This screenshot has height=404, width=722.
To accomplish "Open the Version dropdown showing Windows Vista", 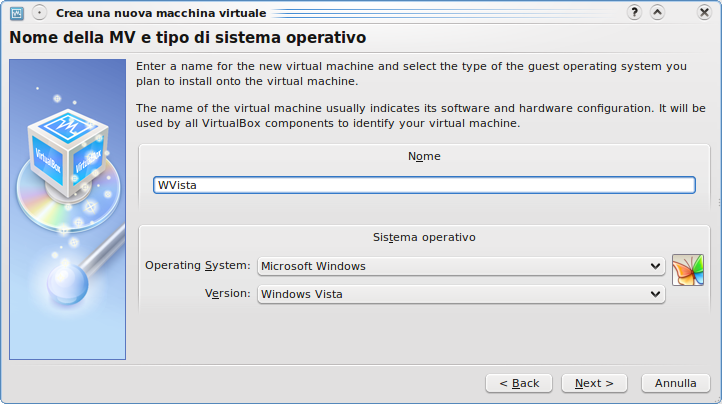I will pos(461,294).
